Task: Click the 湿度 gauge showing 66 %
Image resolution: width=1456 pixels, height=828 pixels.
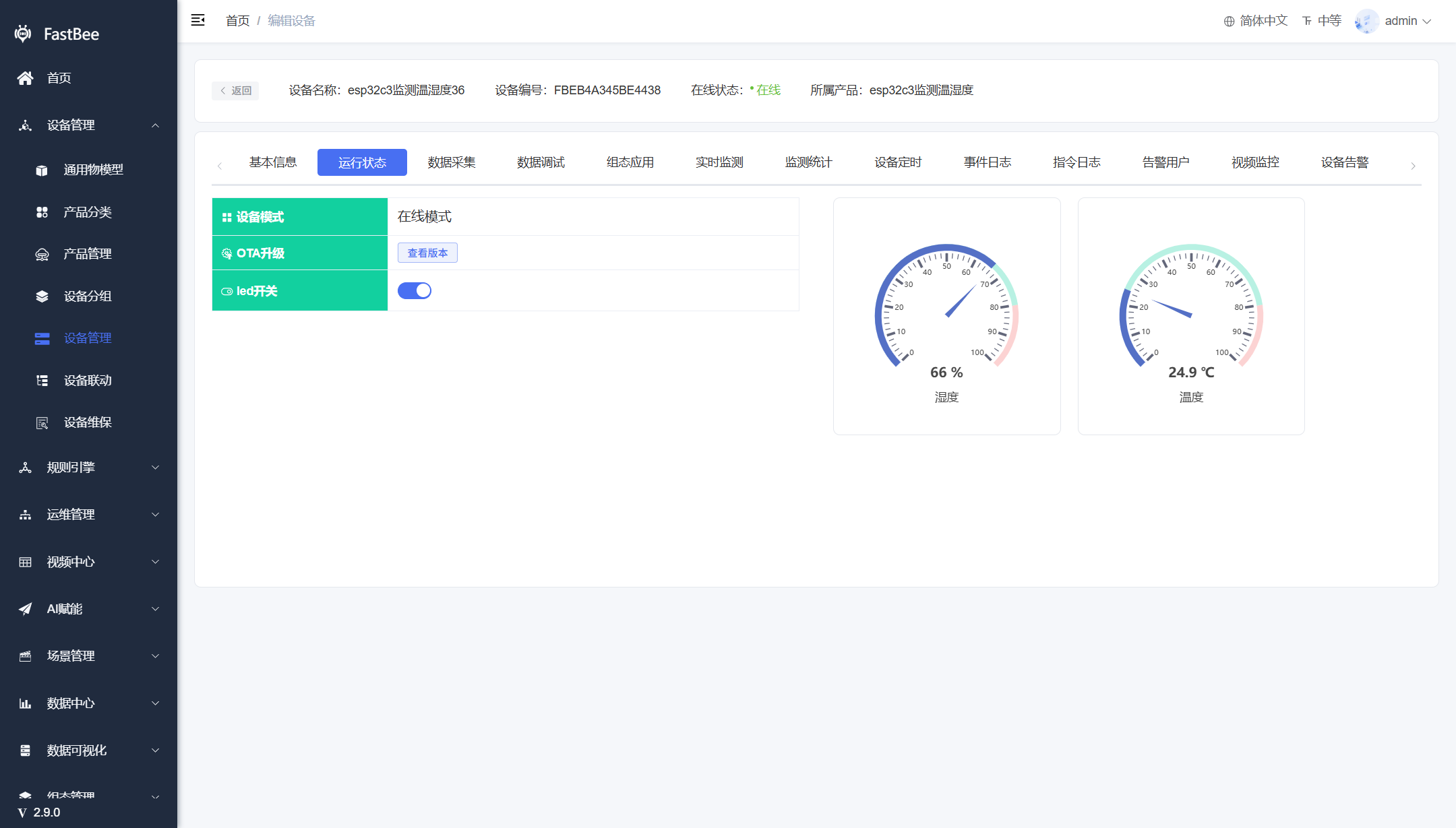Action: [946, 316]
